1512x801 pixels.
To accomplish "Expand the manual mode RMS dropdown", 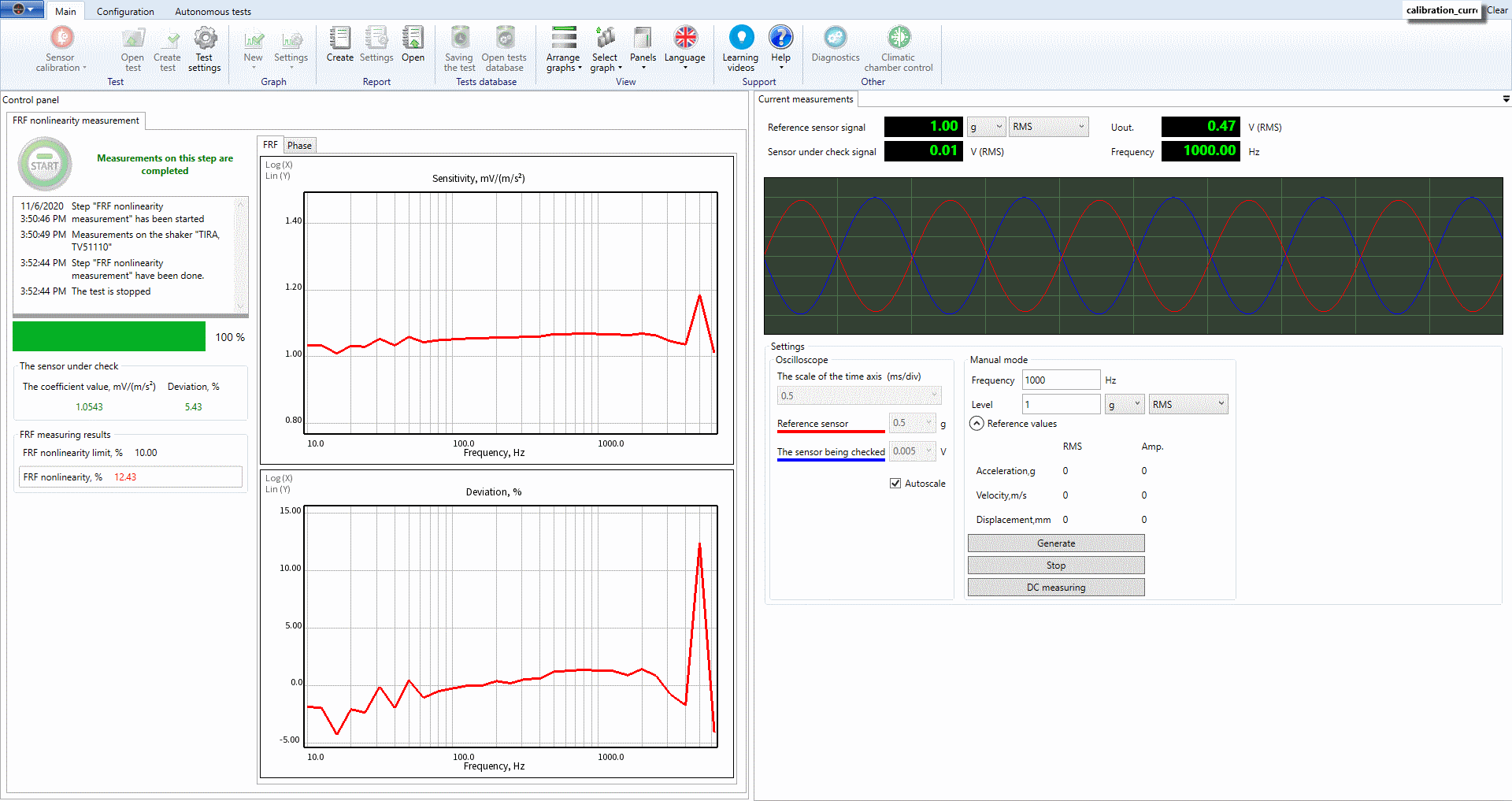I will click(x=1188, y=405).
